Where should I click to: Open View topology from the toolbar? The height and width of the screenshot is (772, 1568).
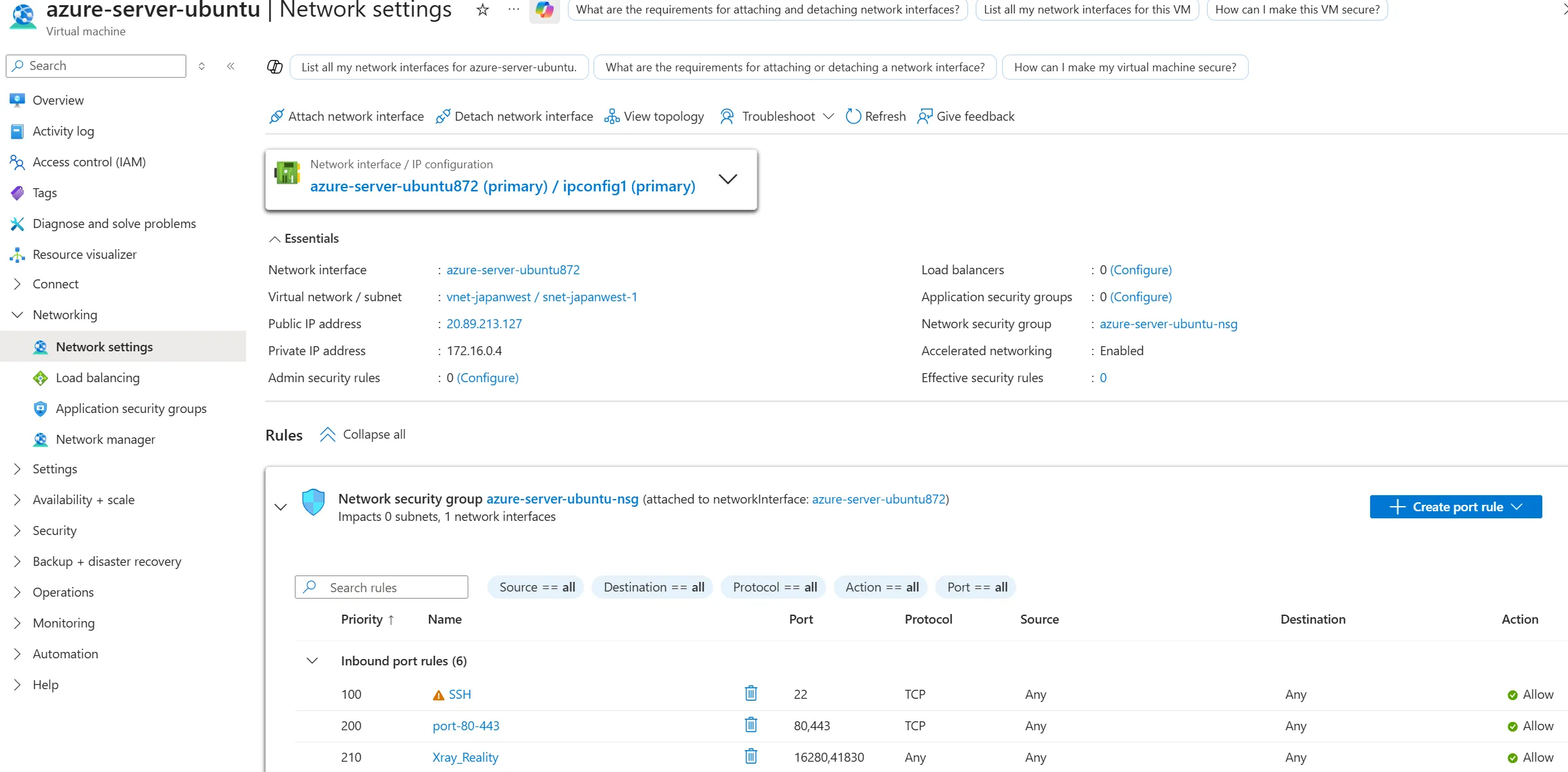[654, 116]
